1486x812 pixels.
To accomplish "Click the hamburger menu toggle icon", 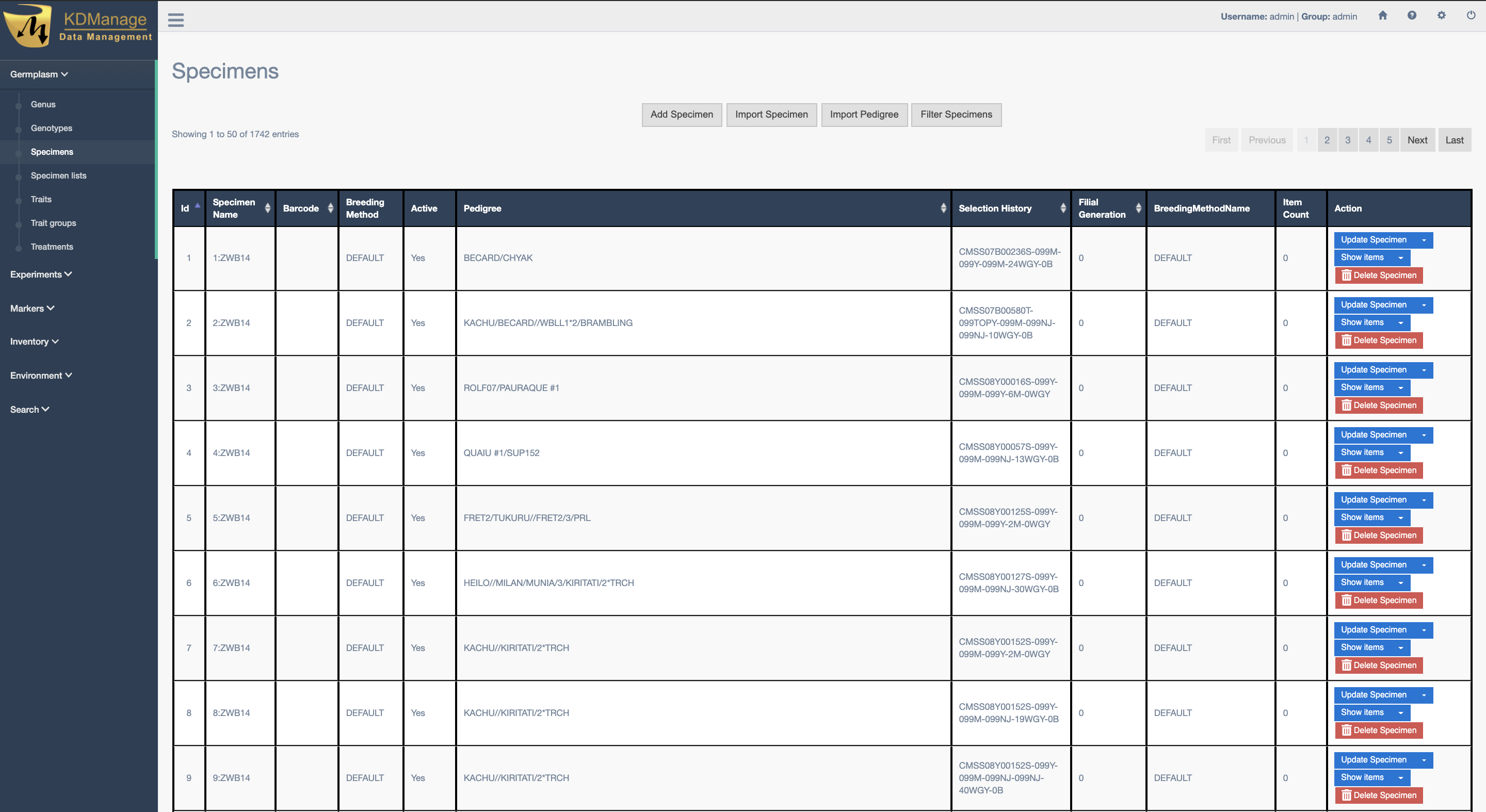I will pyautogui.click(x=176, y=20).
